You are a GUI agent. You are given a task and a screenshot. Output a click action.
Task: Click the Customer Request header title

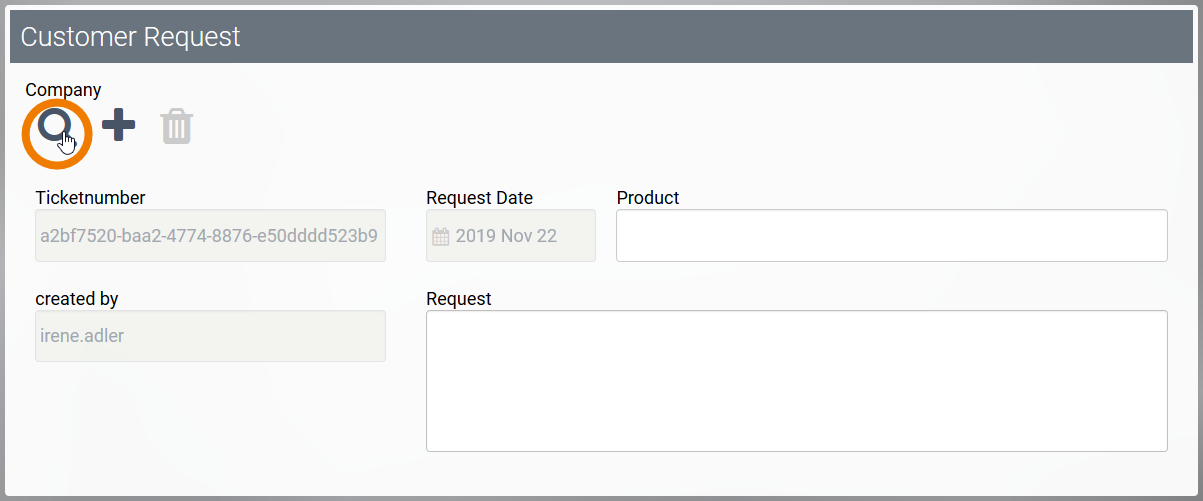click(x=130, y=37)
